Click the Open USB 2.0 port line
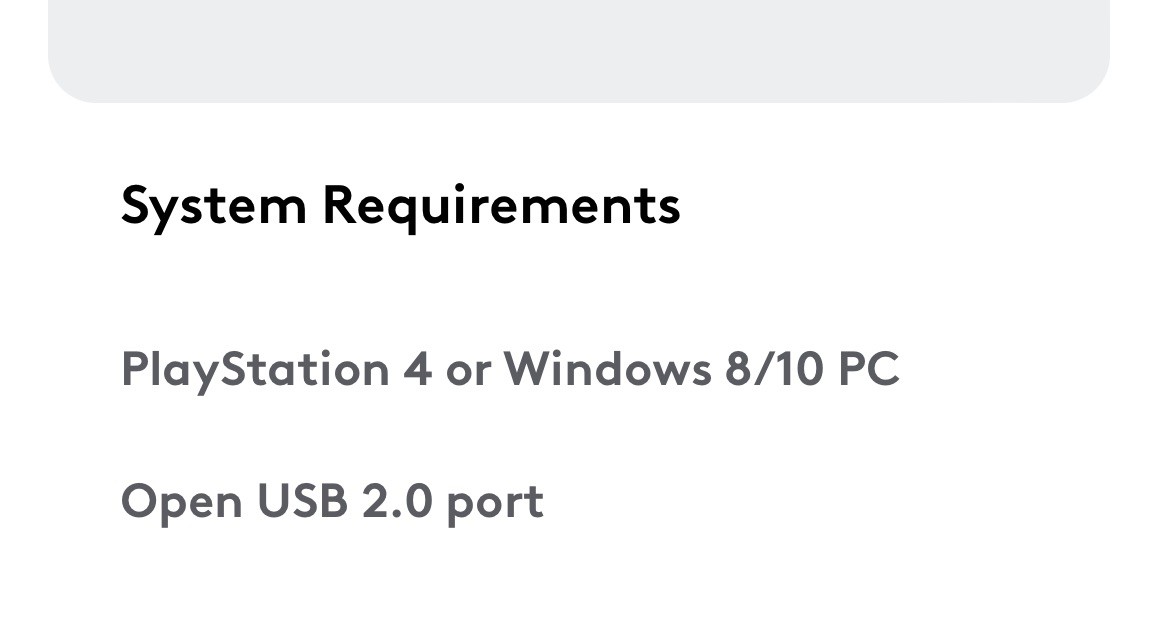Image resolution: width=1170 pixels, height=620 pixels. (332, 501)
